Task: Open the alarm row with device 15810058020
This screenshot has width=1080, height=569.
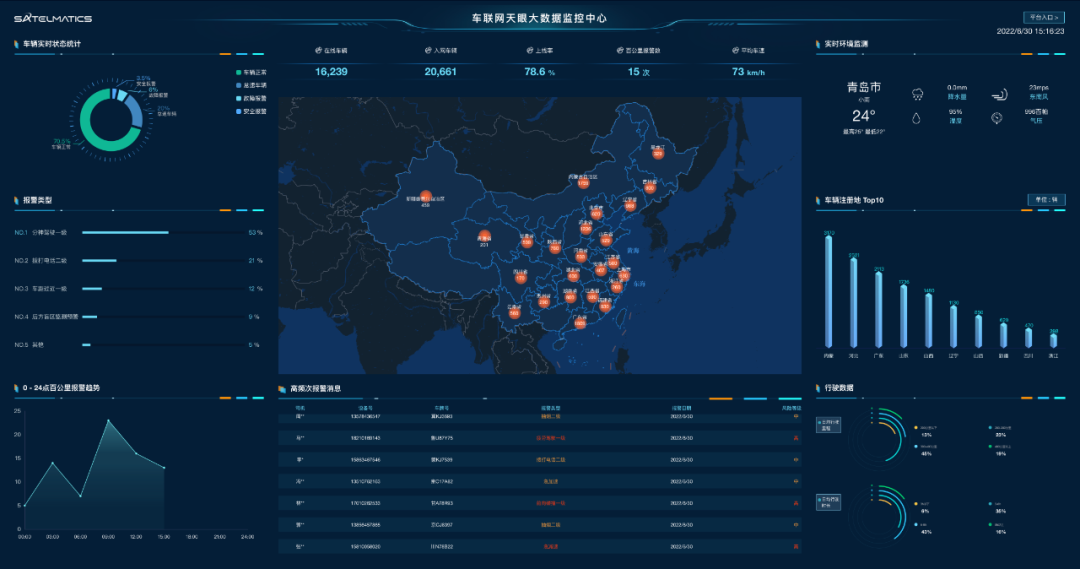Action: [x=539, y=547]
